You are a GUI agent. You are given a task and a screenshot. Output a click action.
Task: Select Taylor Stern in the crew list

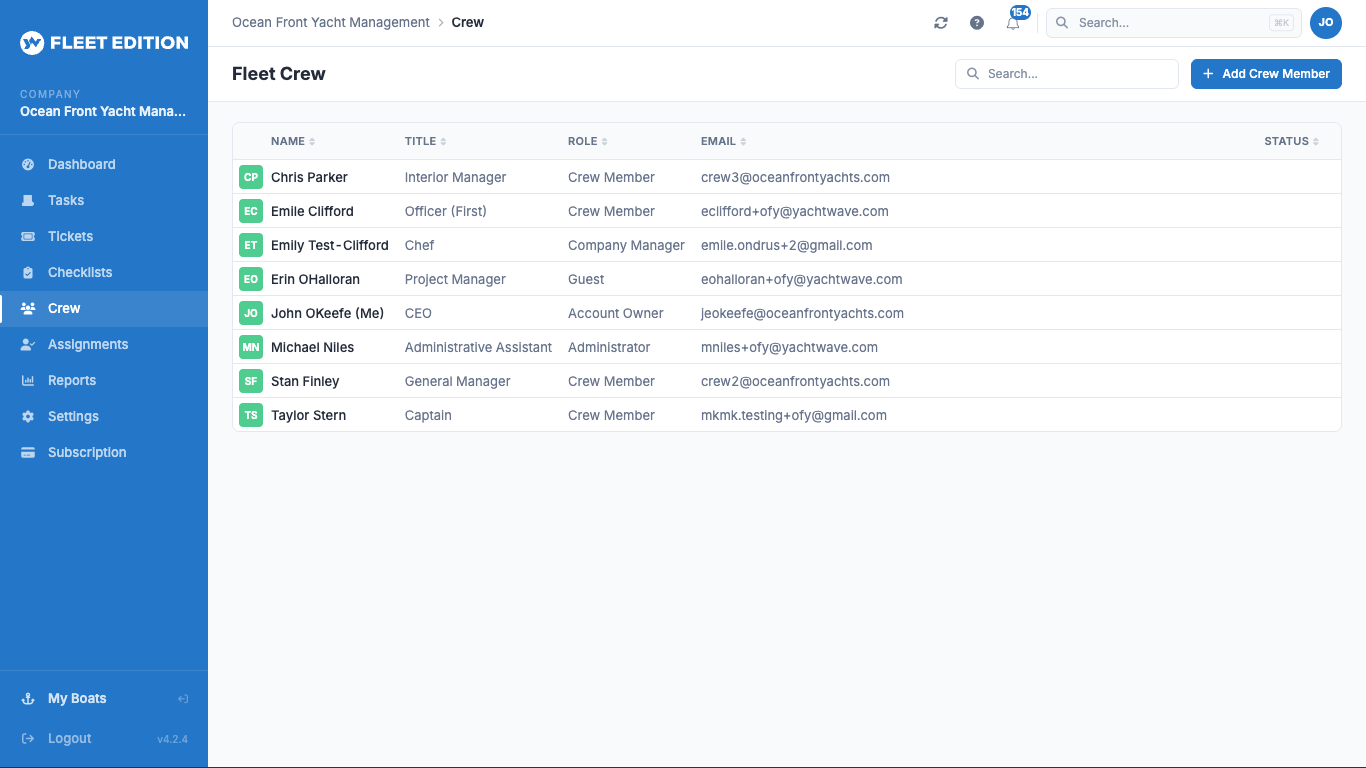pos(308,415)
